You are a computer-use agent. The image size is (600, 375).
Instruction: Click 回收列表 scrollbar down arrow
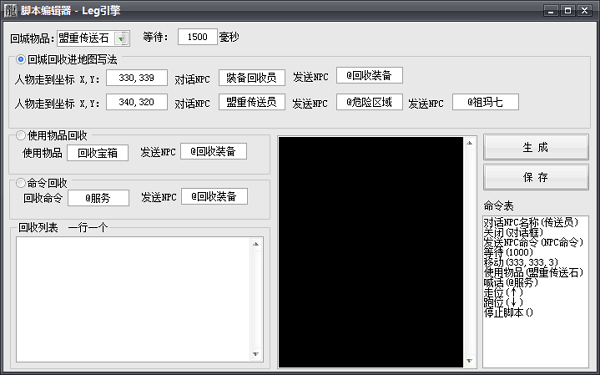click(x=256, y=354)
